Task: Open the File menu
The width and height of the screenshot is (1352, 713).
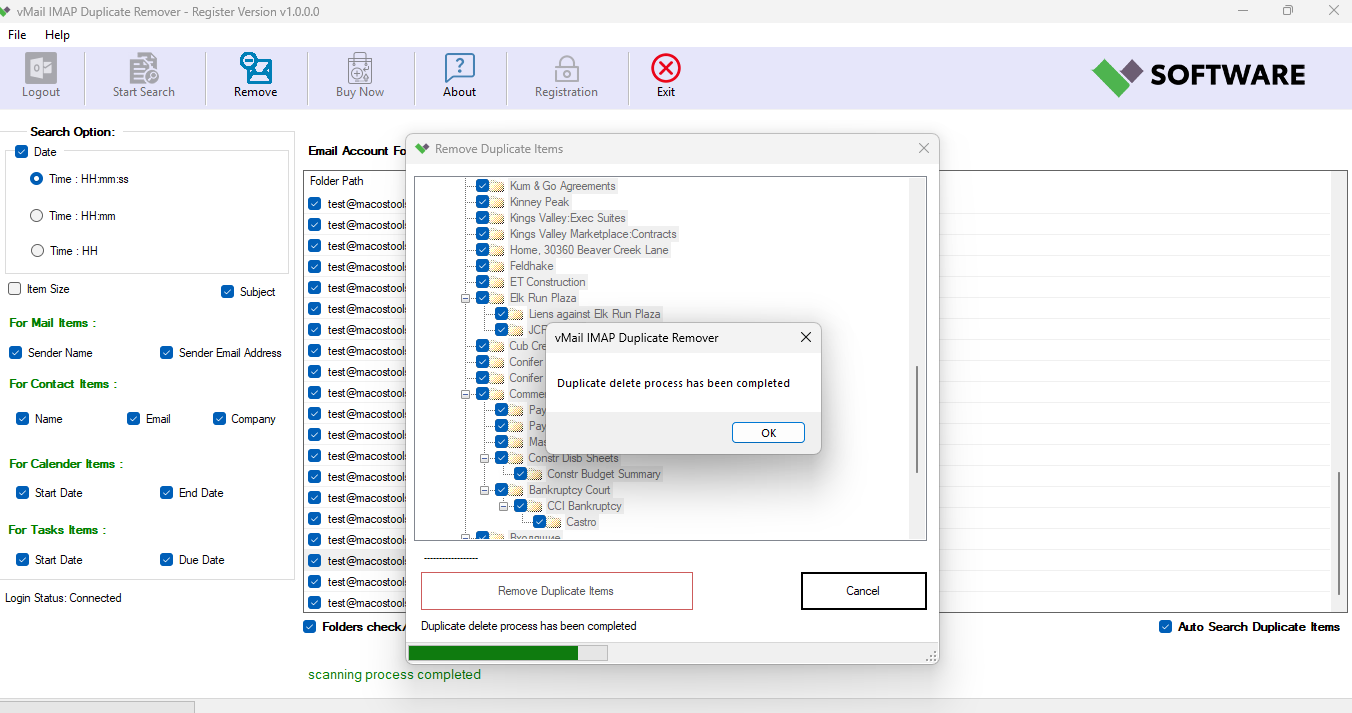Action: [x=17, y=35]
